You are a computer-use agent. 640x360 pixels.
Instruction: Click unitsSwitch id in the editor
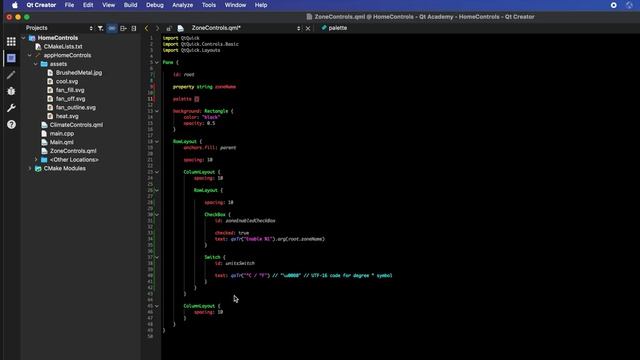coord(240,263)
